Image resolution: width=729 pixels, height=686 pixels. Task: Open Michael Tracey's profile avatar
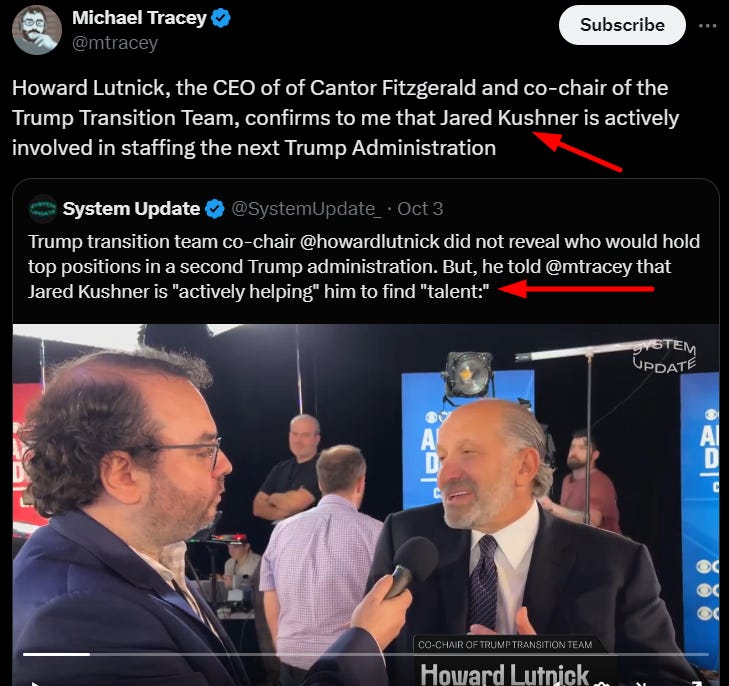pos(37,30)
